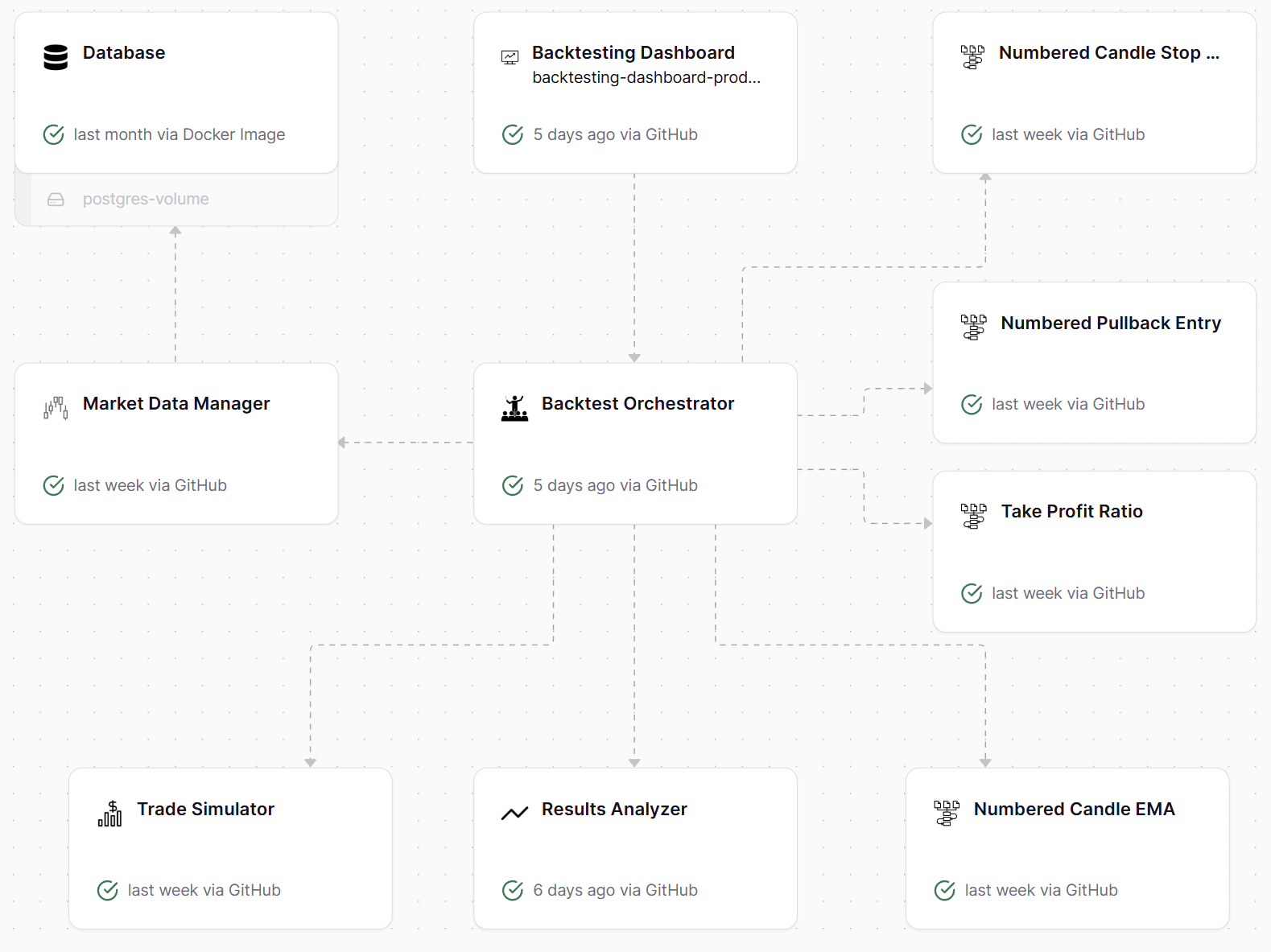This screenshot has height=952, width=1271.
Task: Click the Database deployment success checkmark
Action: pyautogui.click(x=54, y=134)
